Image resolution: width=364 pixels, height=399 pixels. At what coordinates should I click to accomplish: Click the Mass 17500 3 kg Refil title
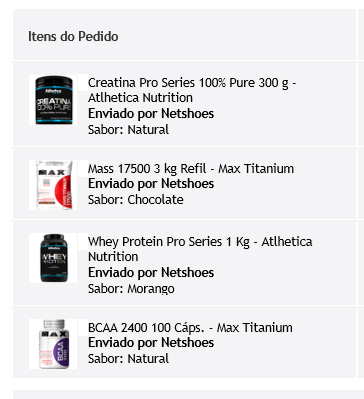pos(191,169)
